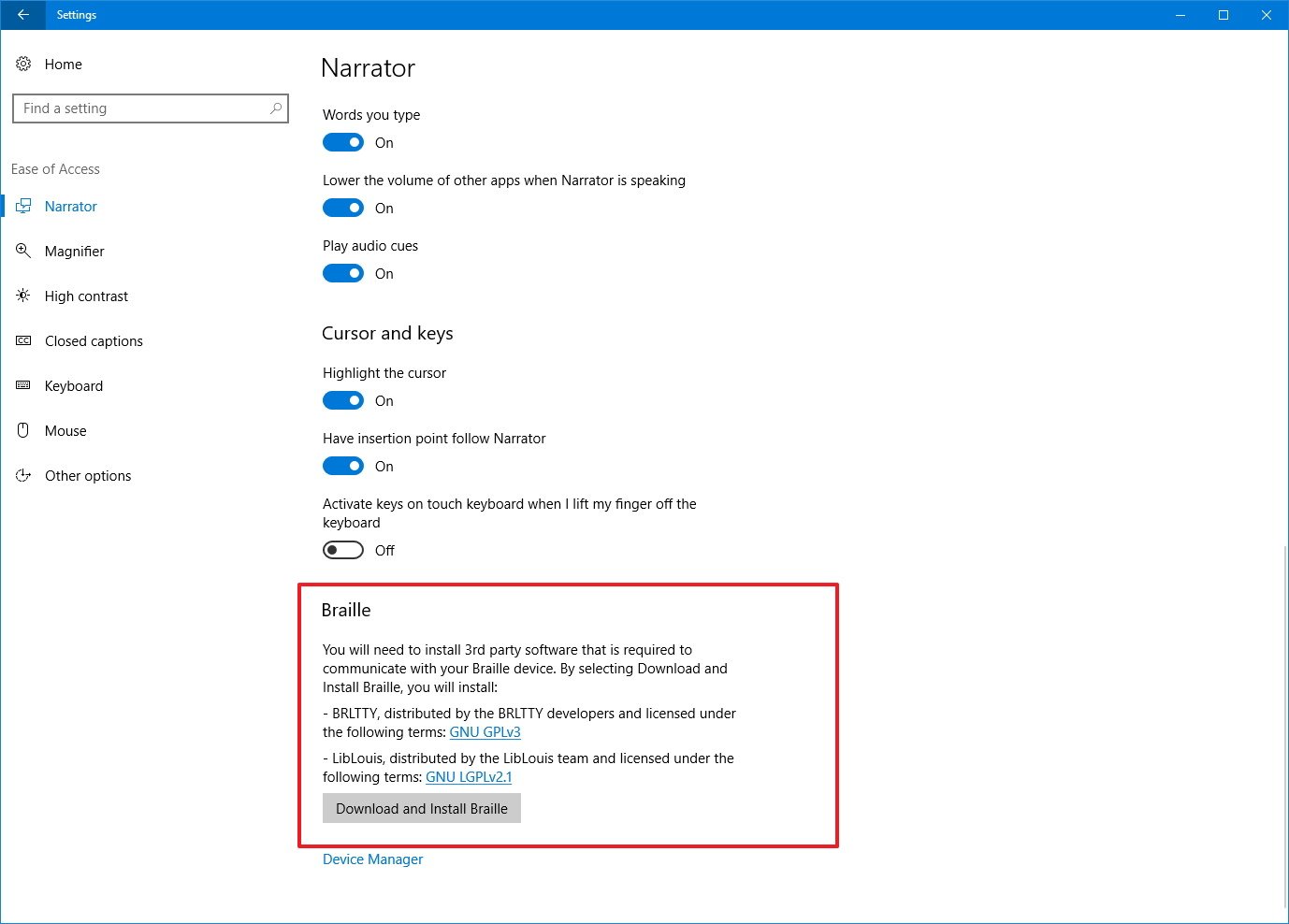Click the Narrator page title
The height and width of the screenshot is (924, 1289).
pos(369,68)
